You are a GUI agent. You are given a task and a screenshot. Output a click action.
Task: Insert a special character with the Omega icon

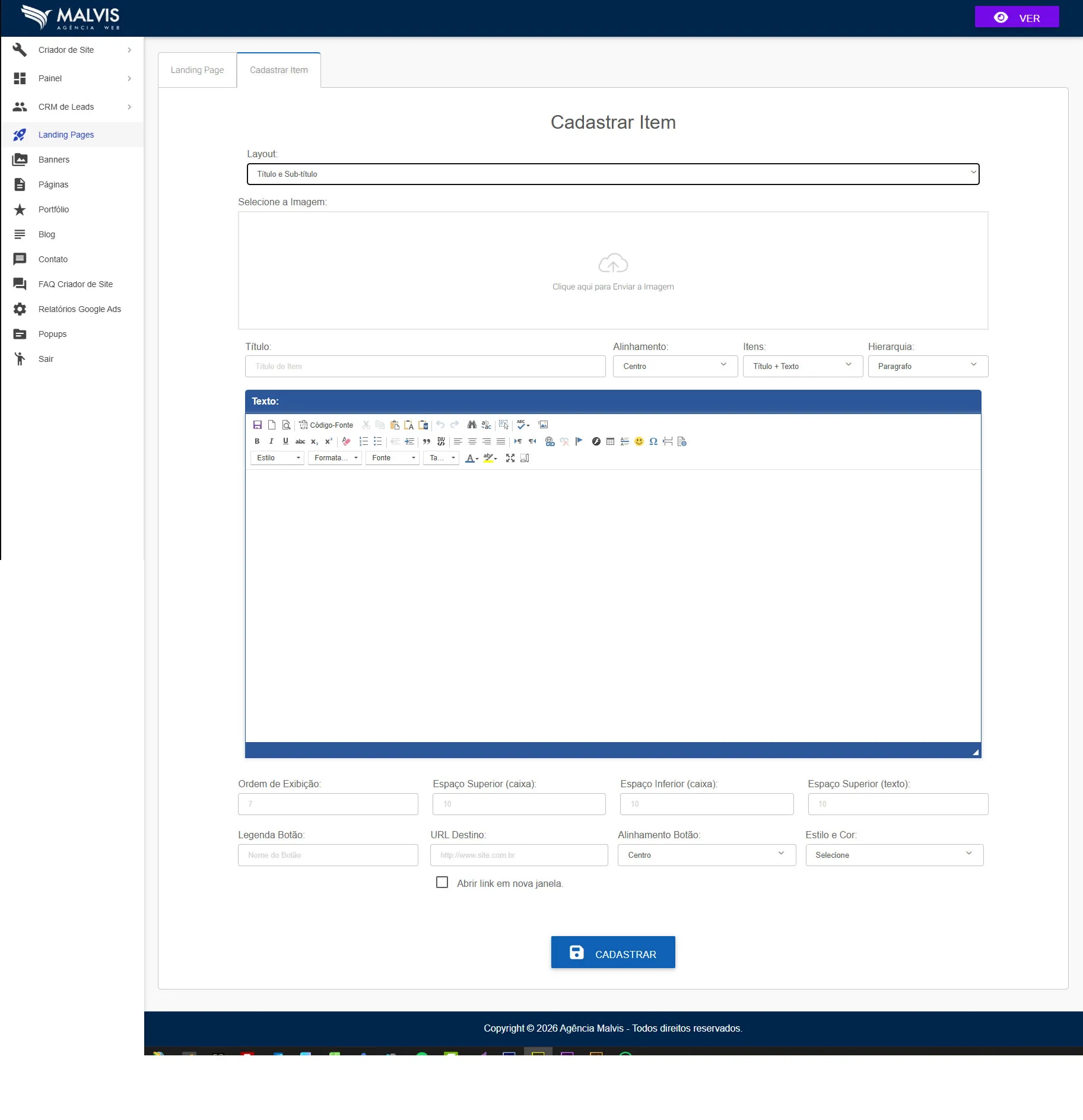pos(653,442)
